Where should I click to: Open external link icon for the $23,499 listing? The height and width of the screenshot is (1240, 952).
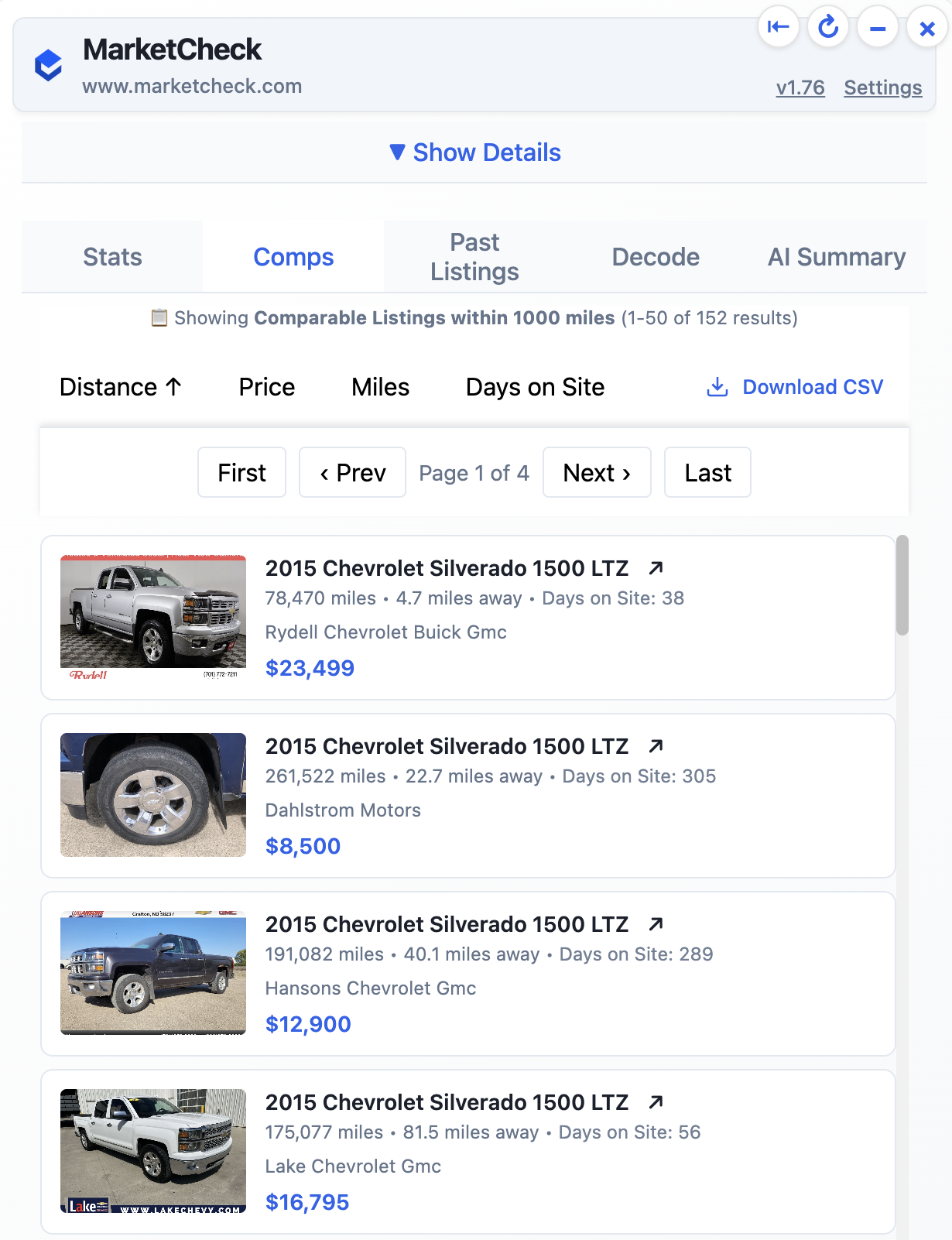click(656, 568)
